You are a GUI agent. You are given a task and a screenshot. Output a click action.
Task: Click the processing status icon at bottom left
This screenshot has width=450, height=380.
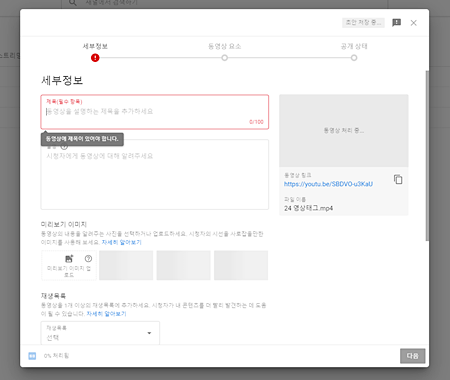[x=32, y=356]
